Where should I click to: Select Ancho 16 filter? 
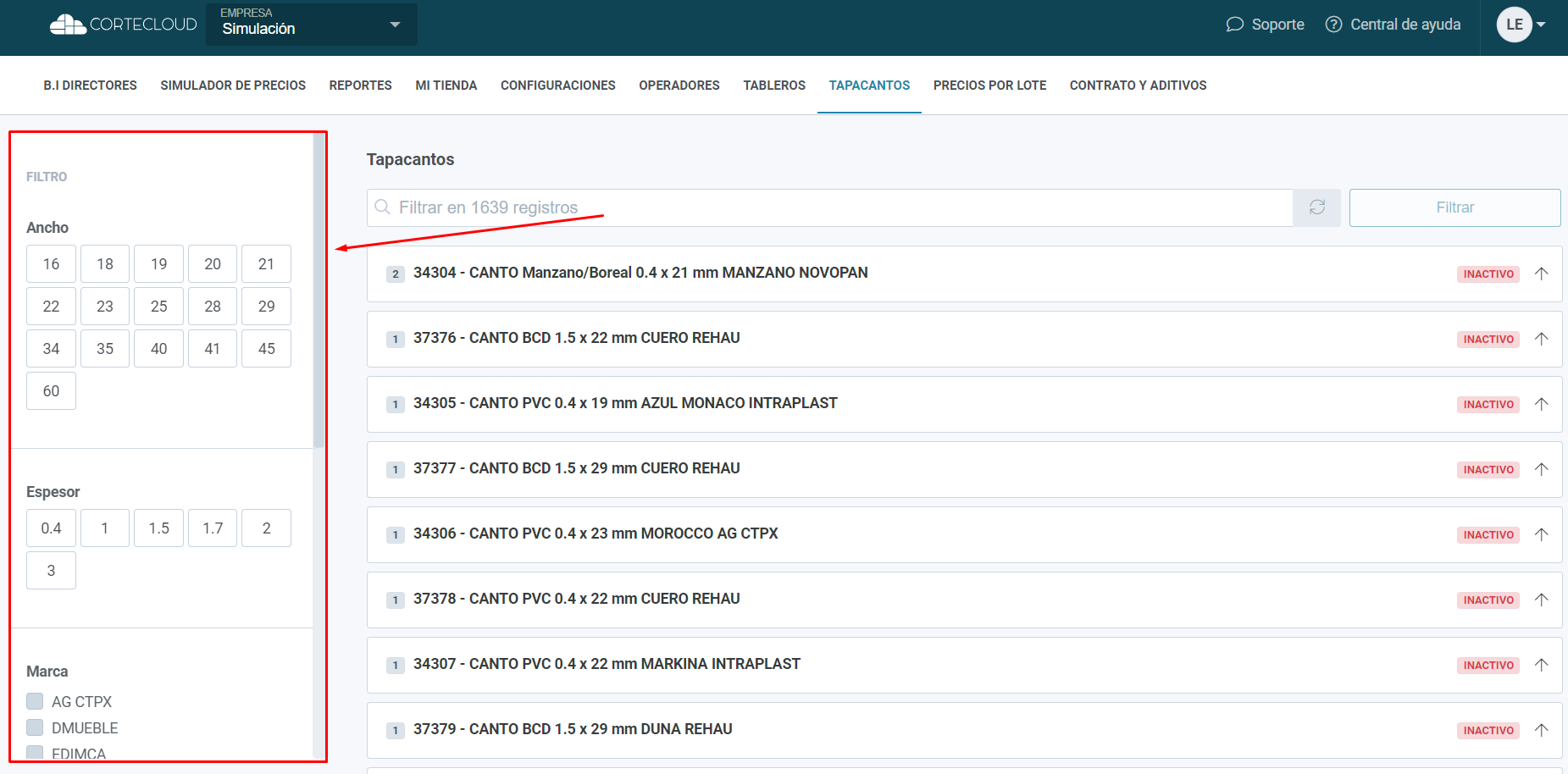pyautogui.click(x=51, y=264)
